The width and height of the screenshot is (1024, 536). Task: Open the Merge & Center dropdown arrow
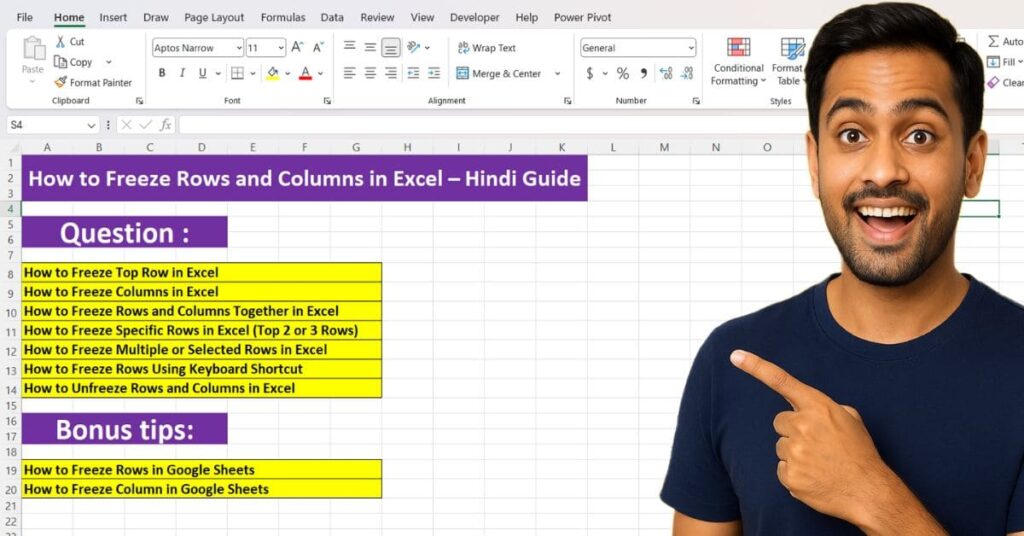point(558,74)
